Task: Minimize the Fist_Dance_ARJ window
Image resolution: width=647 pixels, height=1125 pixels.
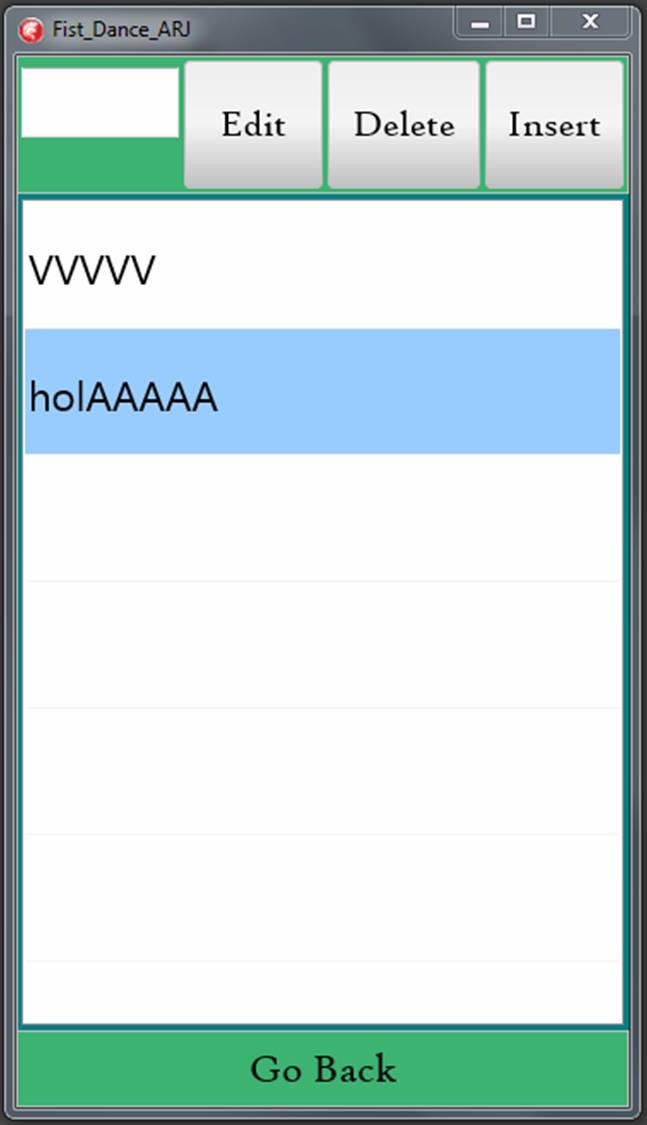Action: coord(480,23)
